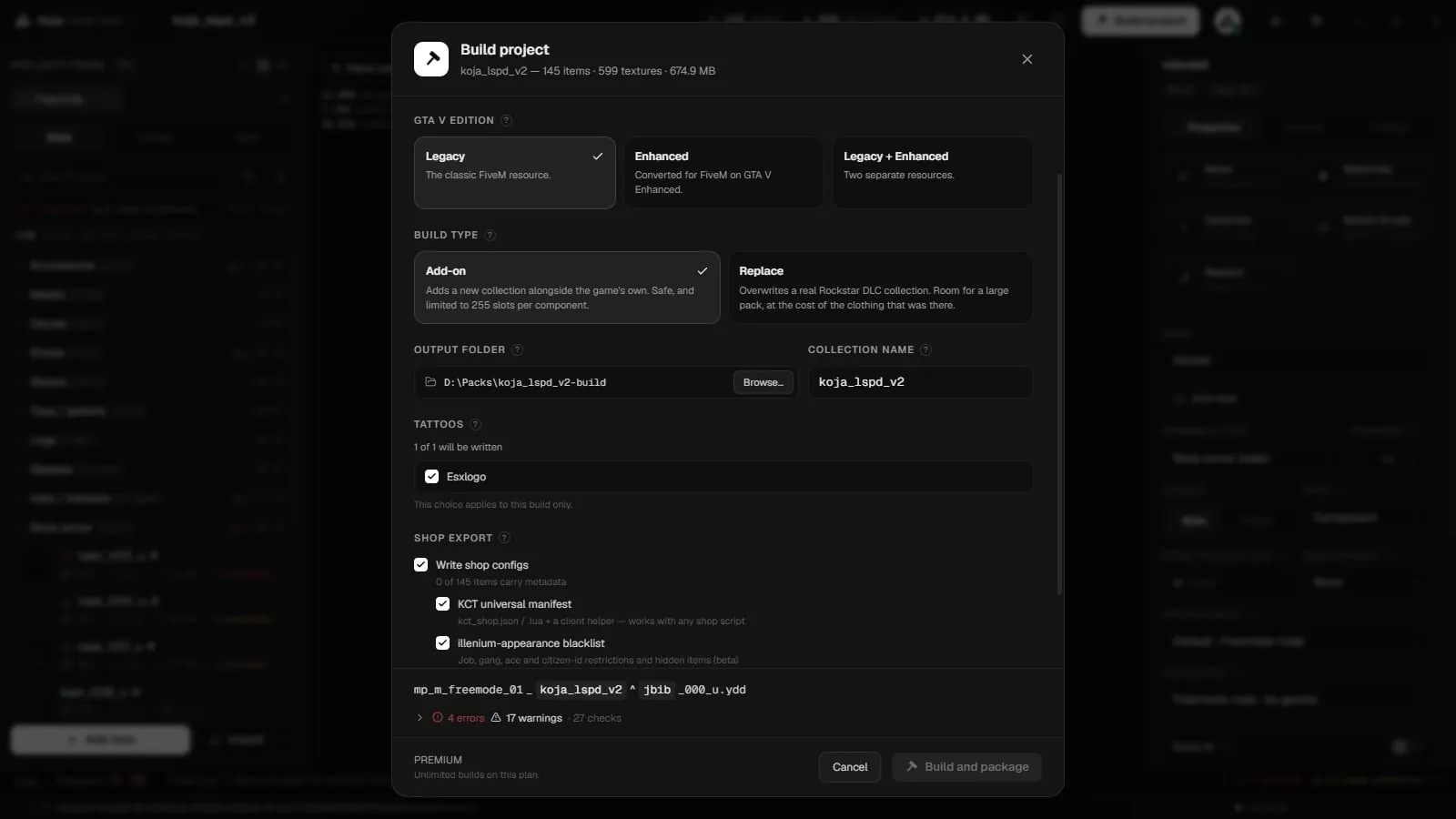Open help for Shop Export
The width and height of the screenshot is (1456, 819).
tap(504, 538)
